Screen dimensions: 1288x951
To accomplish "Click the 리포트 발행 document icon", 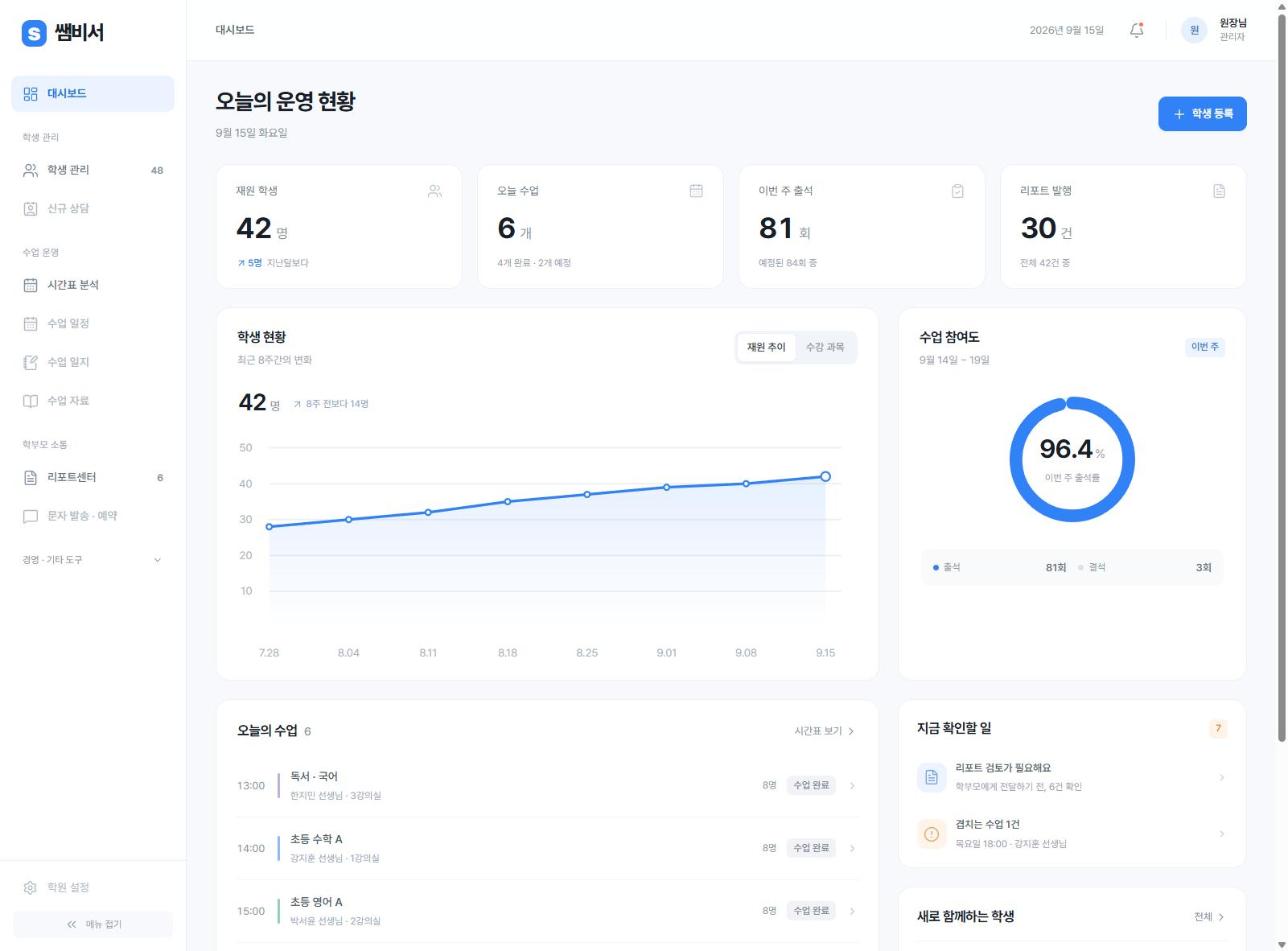I will (x=1219, y=191).
